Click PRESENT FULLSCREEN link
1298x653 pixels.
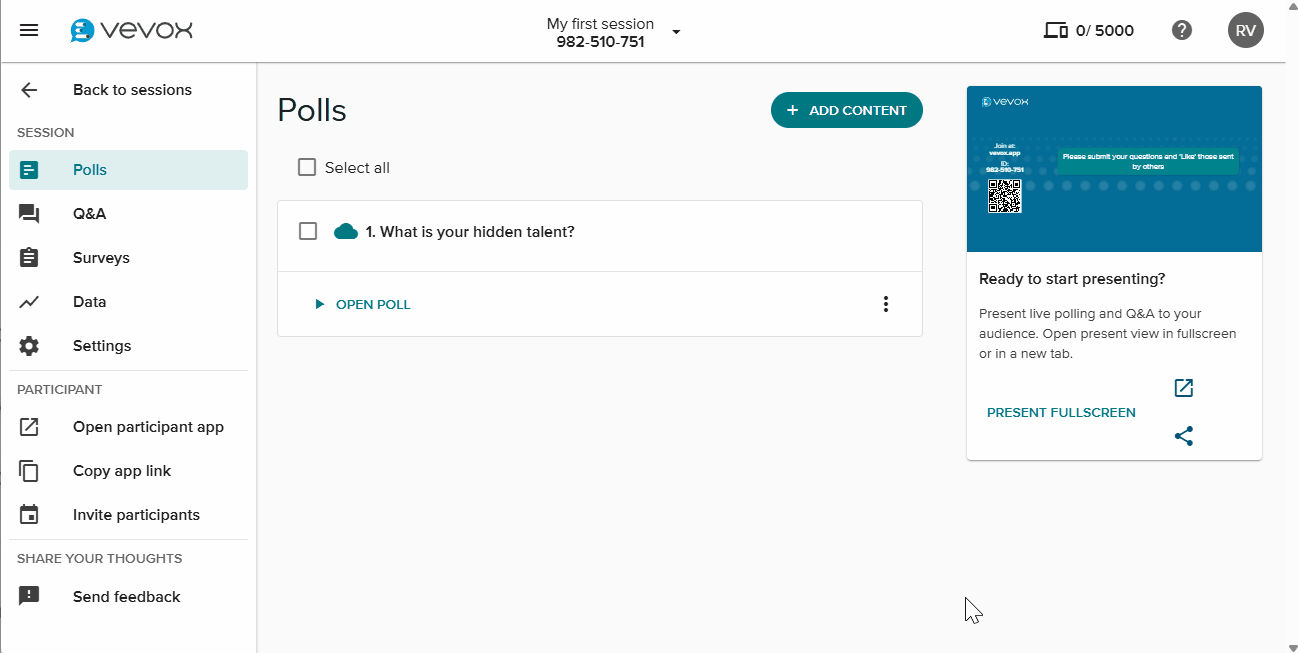pyautogui.click(x=1061, y=412)
